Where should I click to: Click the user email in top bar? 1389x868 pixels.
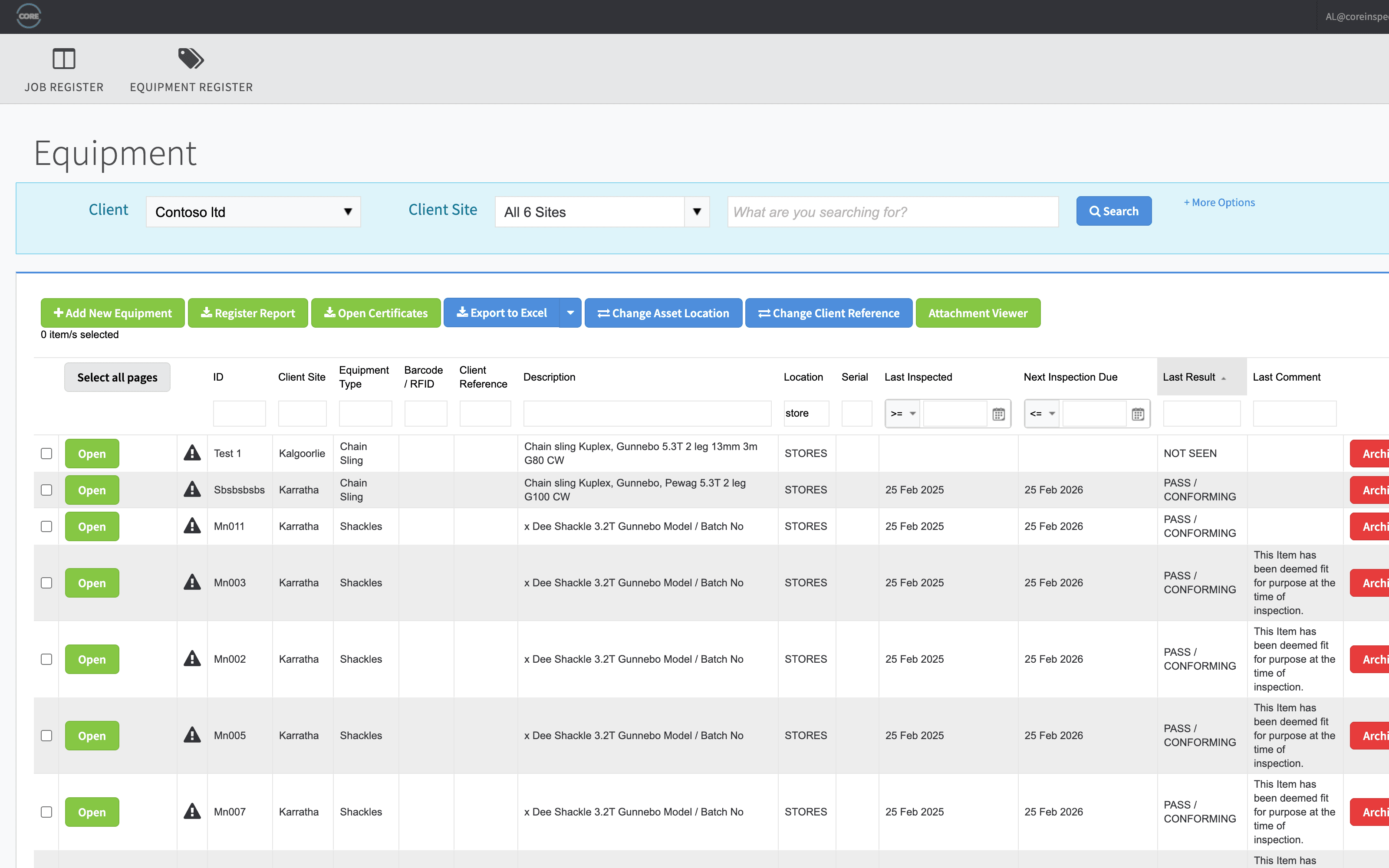pyautogui.click(x=1357, y=16)
